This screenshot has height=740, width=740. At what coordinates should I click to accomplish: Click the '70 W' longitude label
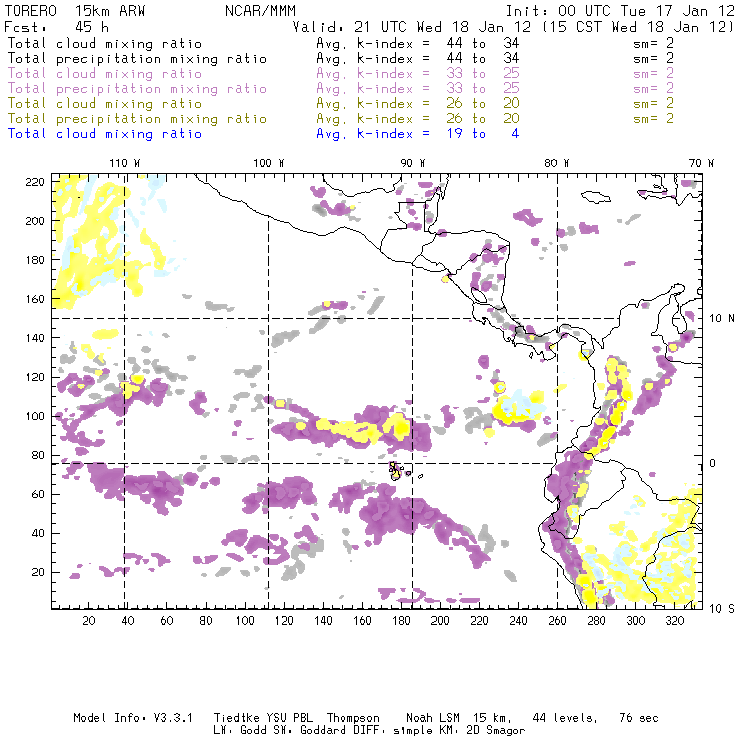click(701, 163)
